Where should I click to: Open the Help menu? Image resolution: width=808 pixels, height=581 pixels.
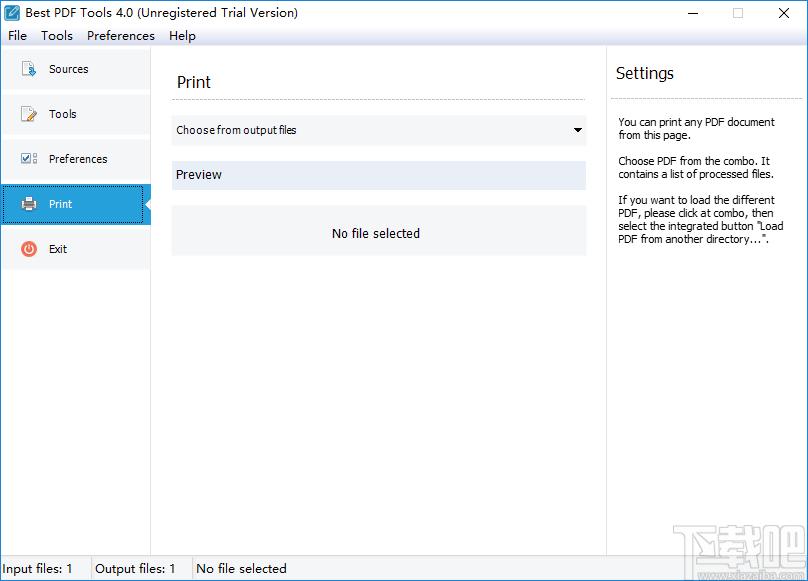click(x=182, y=36)
